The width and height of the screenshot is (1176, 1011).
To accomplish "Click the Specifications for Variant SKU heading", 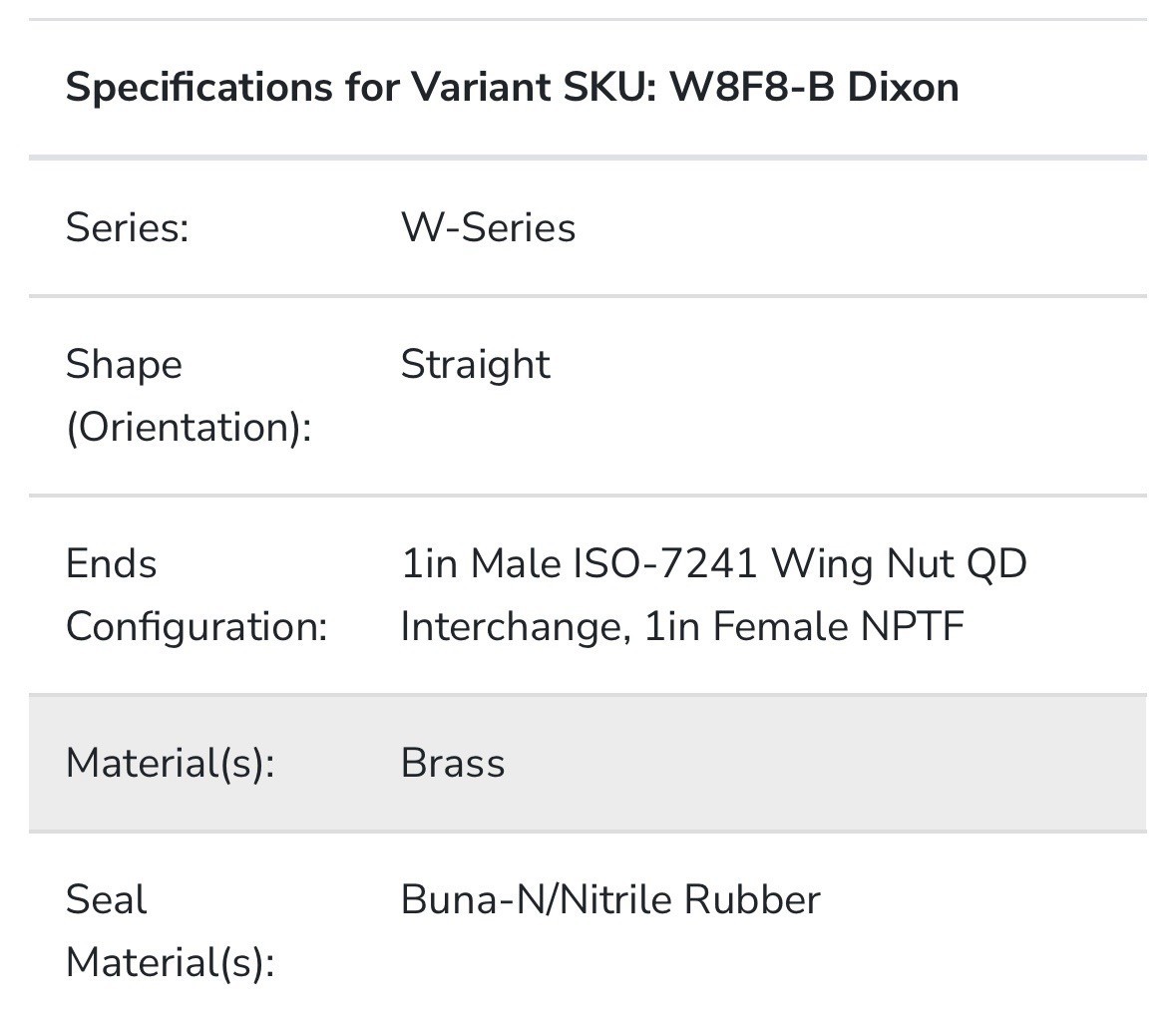I will (x=513, y=87).
